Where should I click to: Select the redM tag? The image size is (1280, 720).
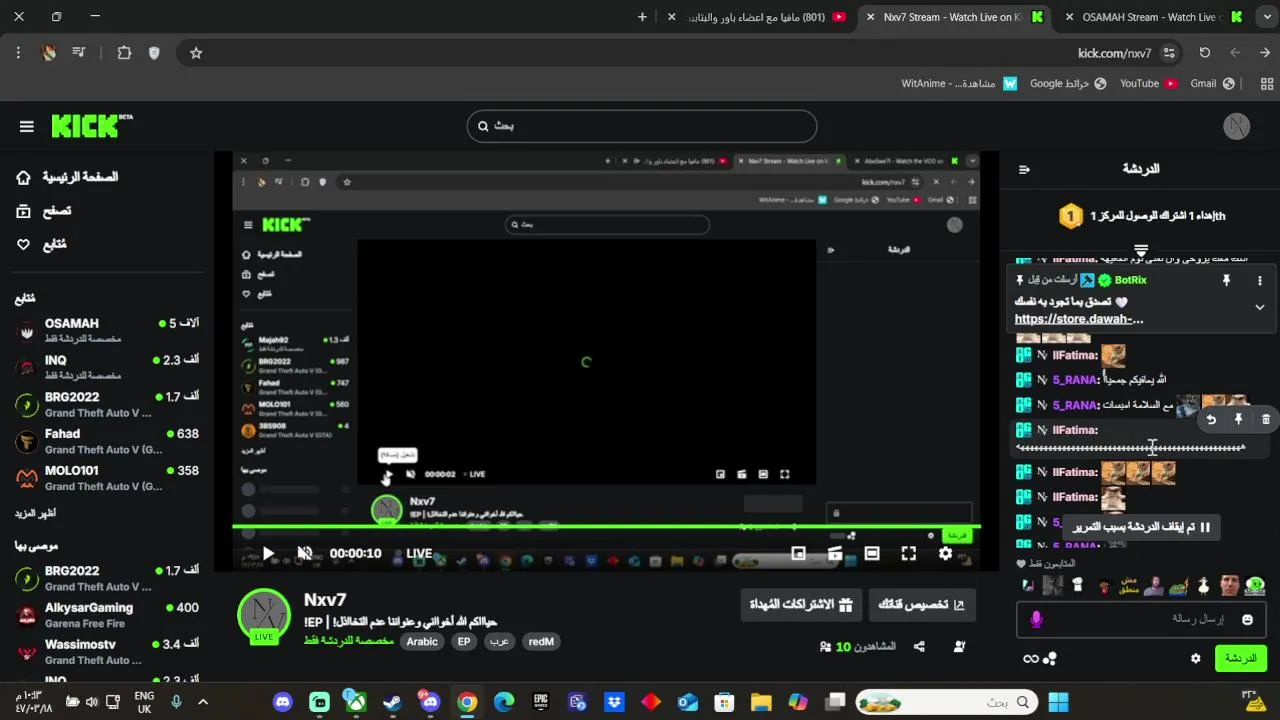(x=541, y=642)
